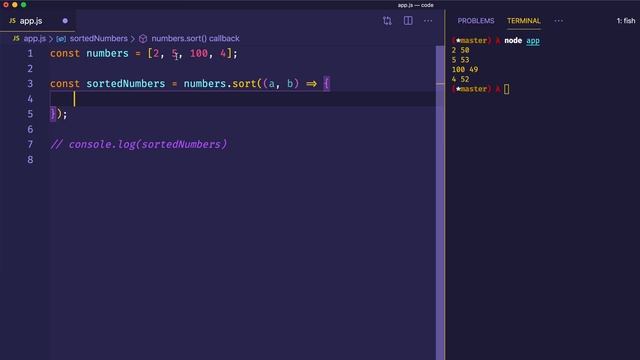Click the terminal output line '4 52'
The height and width of the screenshot is (360, 640).
[x=460, y=79]
